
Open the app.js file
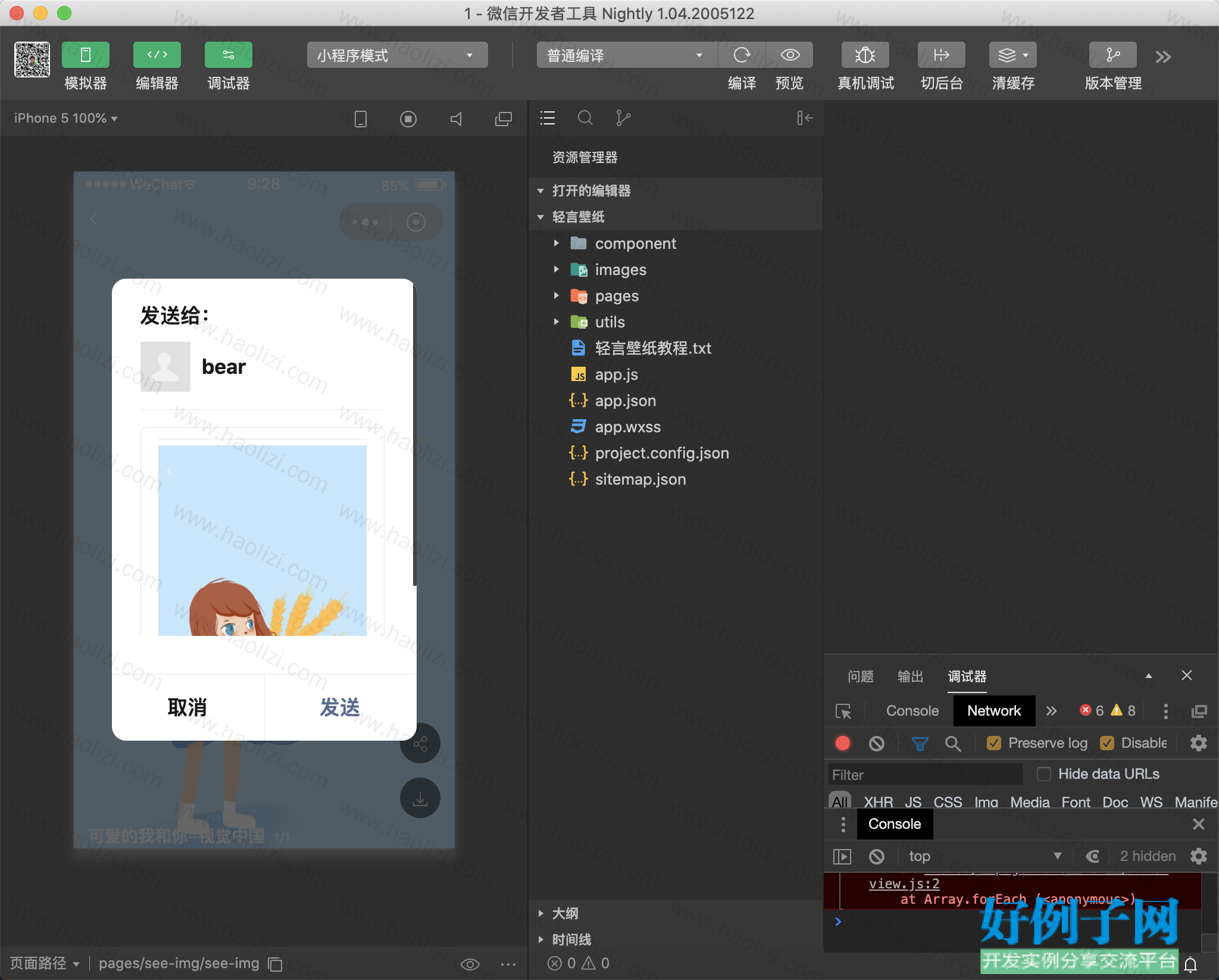pyautogui.click(x=676, y=374)
